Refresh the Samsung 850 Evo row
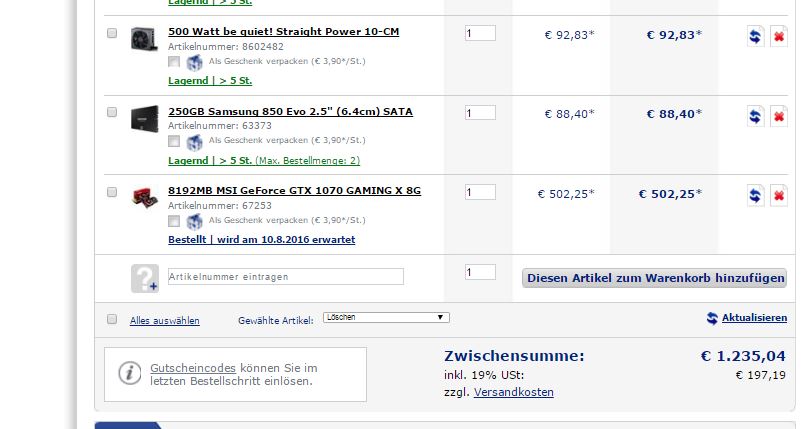Viewport: 804px width, 429px height. 755,116
